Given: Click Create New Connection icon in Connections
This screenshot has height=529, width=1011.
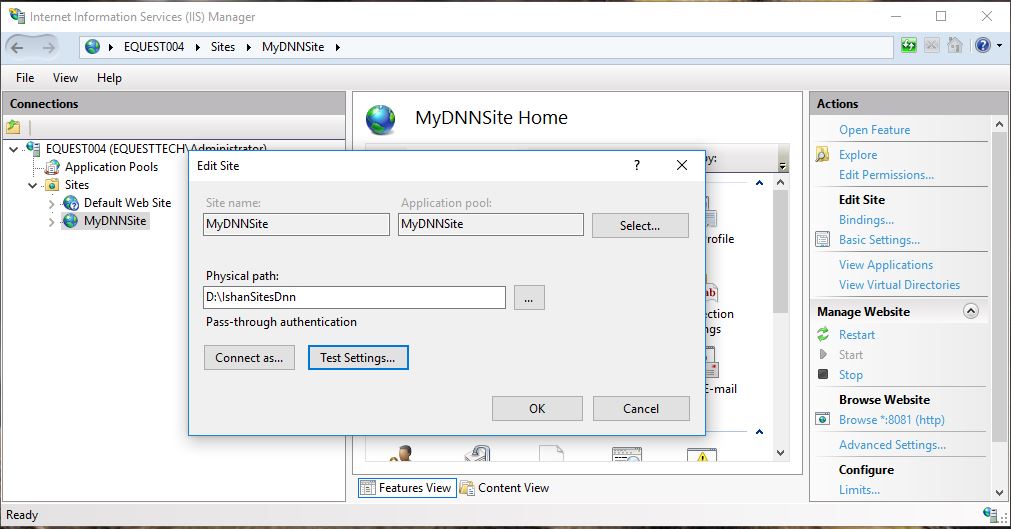Looking at the screenshot, I should coord(13,127).
